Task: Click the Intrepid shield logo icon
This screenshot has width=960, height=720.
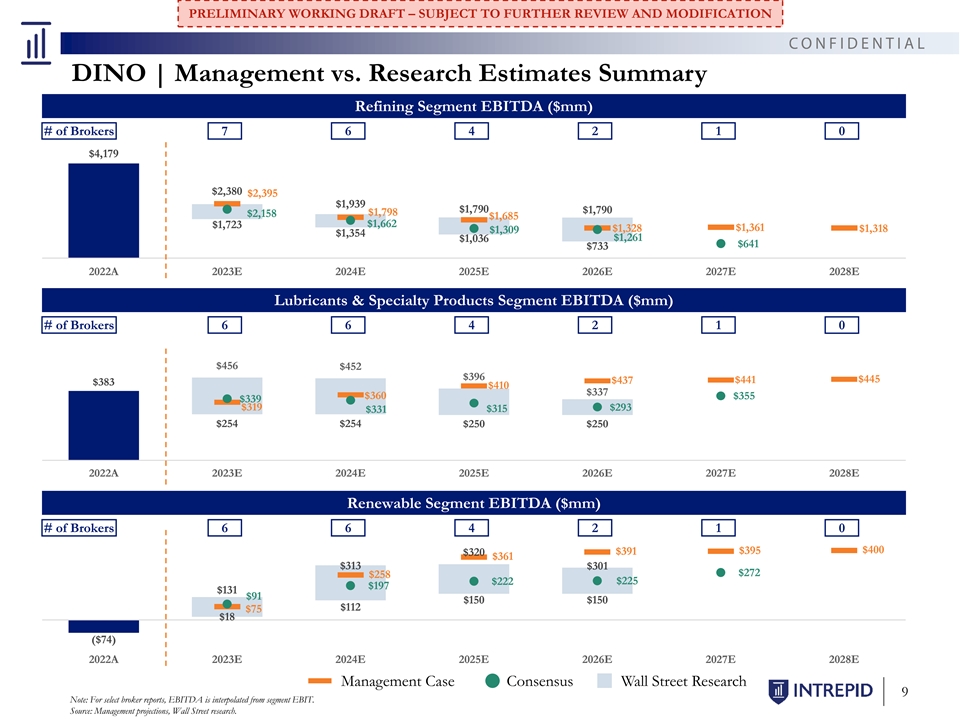Action: tap(778, 691)
